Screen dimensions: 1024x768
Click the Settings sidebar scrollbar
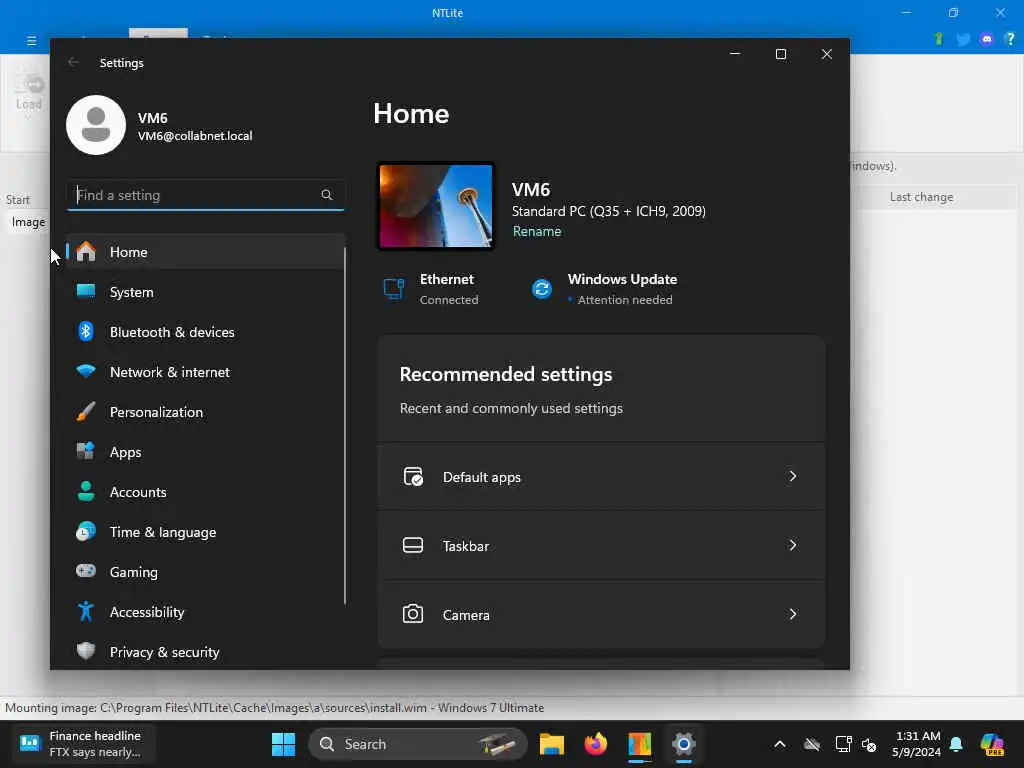point(345,426)
